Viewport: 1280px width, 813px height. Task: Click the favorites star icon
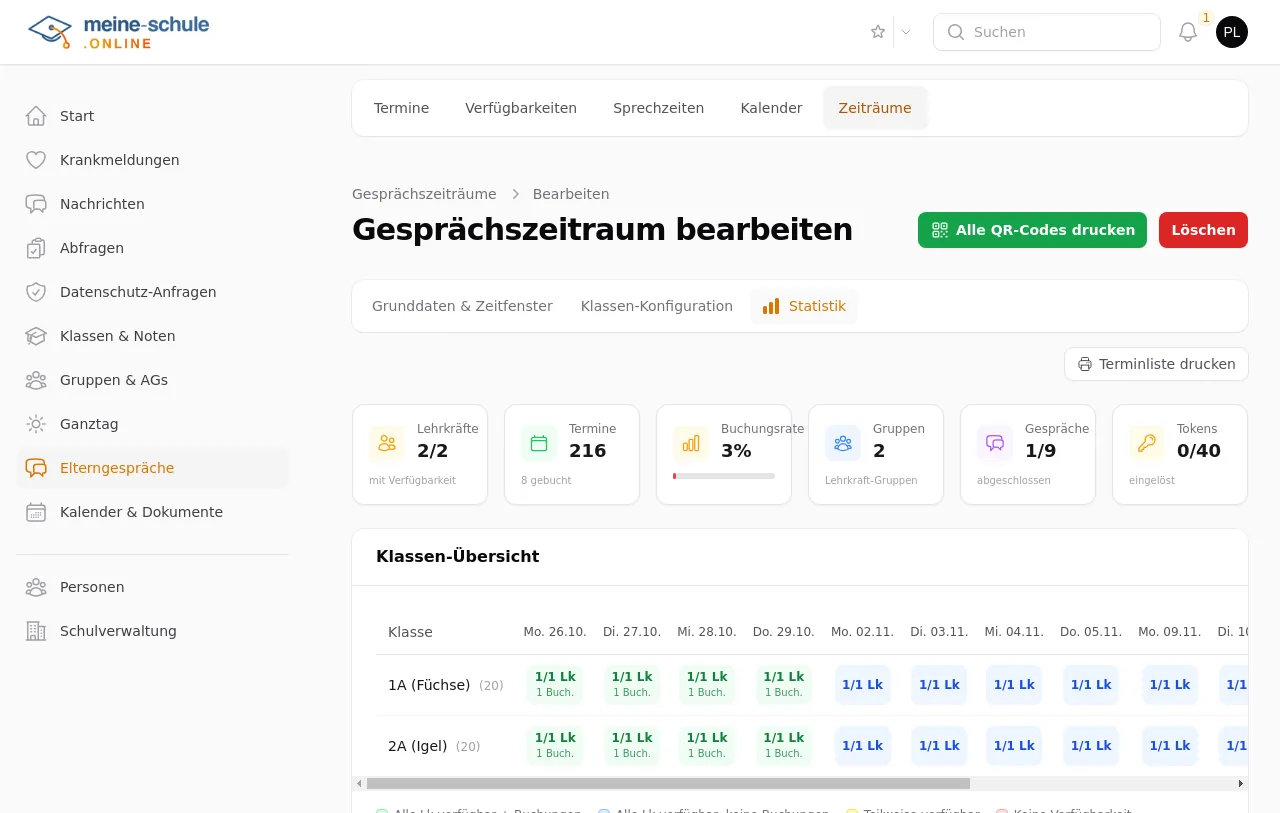[878, 32]
